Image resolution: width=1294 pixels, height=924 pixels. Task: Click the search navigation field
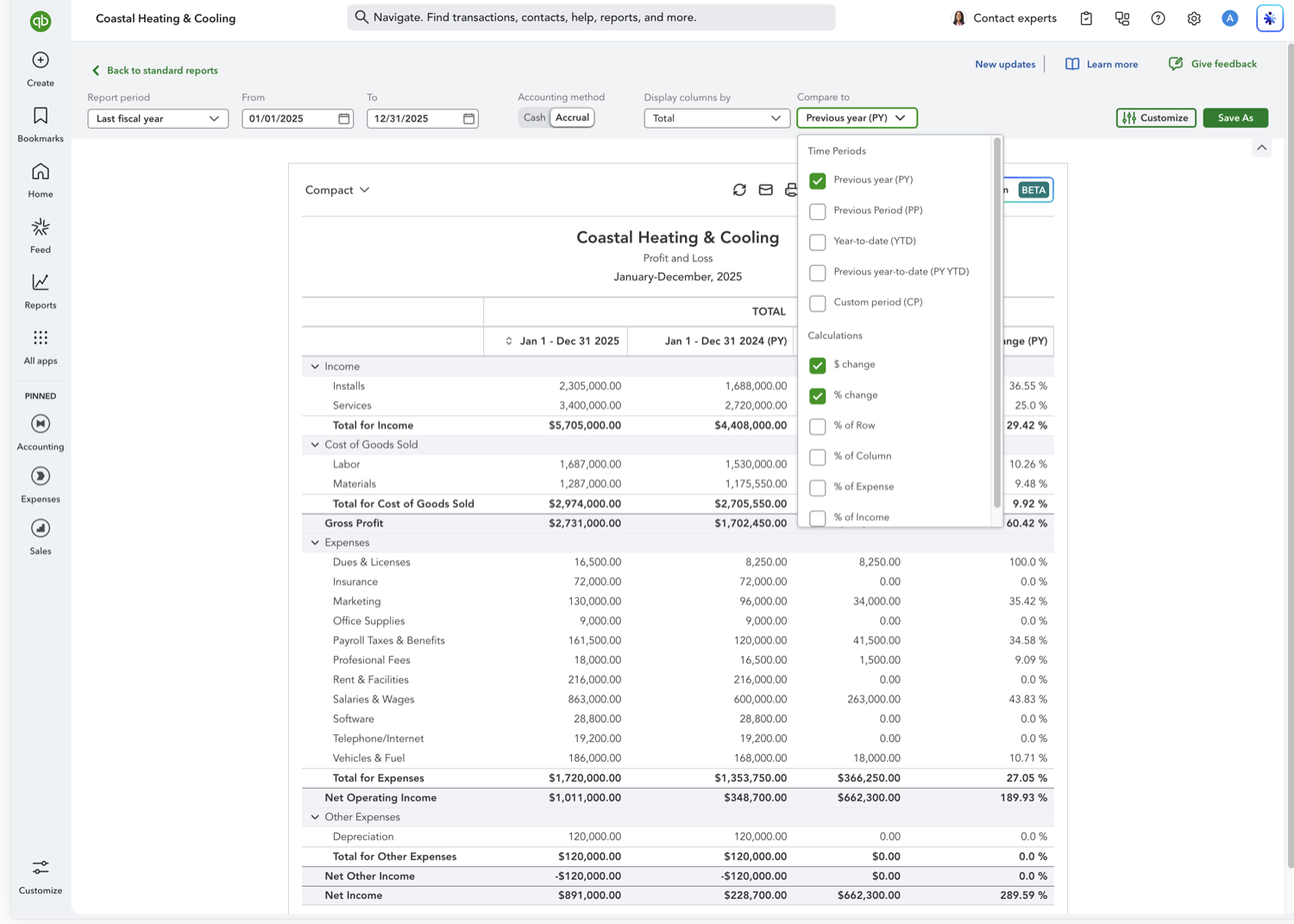591,17
